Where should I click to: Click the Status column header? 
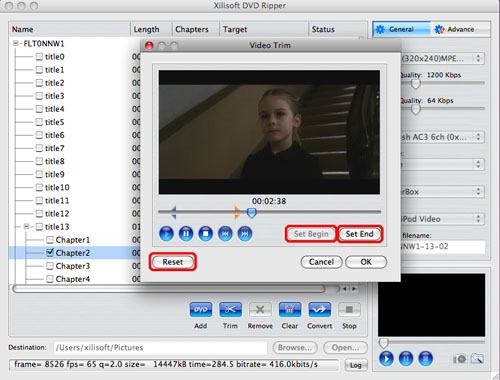tap(338, 29)
